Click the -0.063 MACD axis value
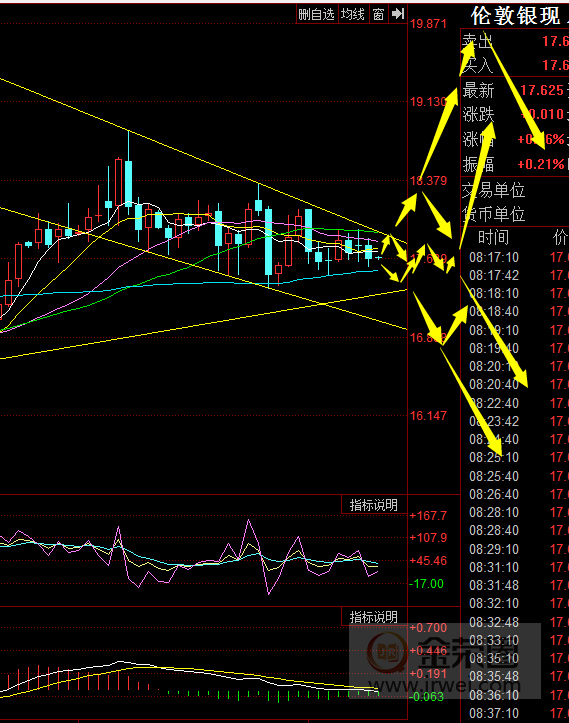Viewport: 569px width, 723px height. pyautogui.click(x=427, y=696)
